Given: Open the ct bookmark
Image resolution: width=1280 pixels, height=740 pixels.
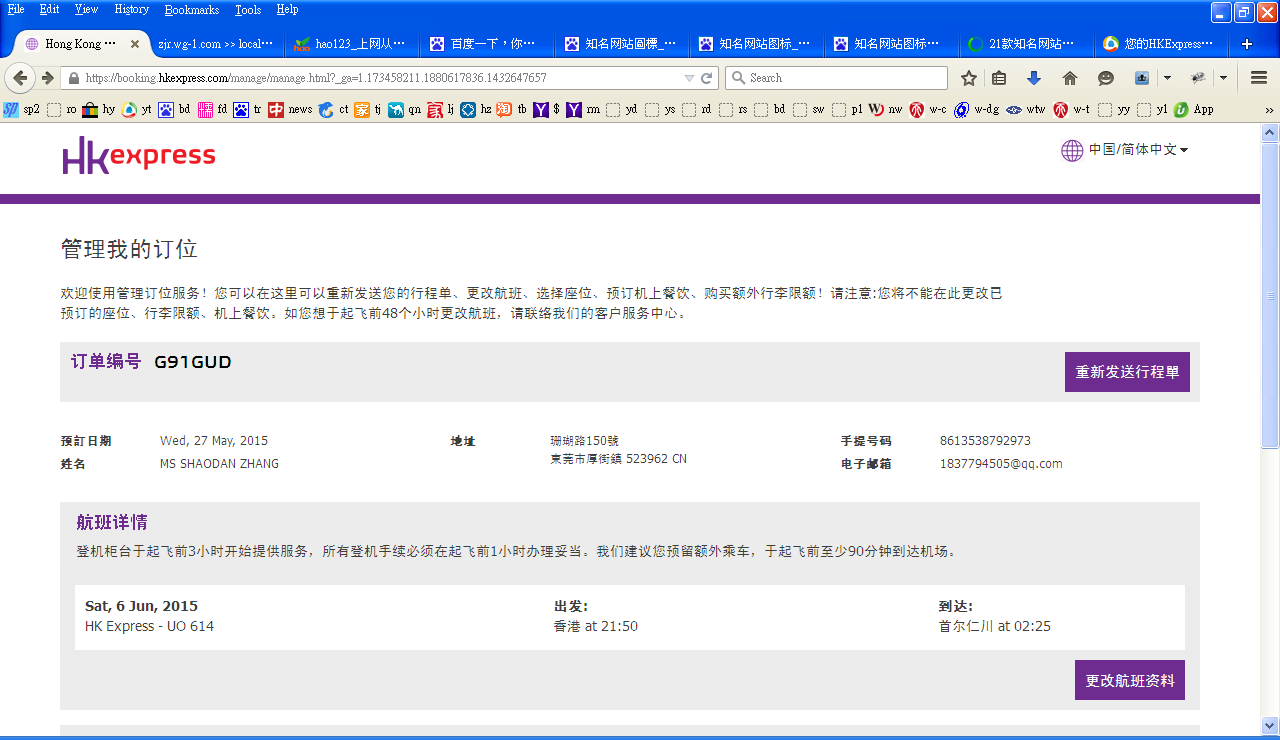Looking at the screenshot, I should 334,110.
